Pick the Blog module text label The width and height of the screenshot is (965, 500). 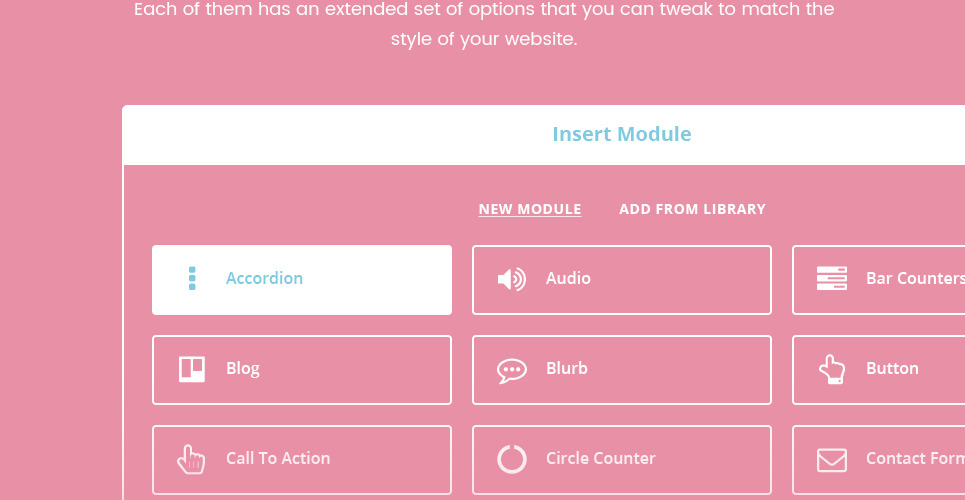pyautogui.click(x=243, y=369)
